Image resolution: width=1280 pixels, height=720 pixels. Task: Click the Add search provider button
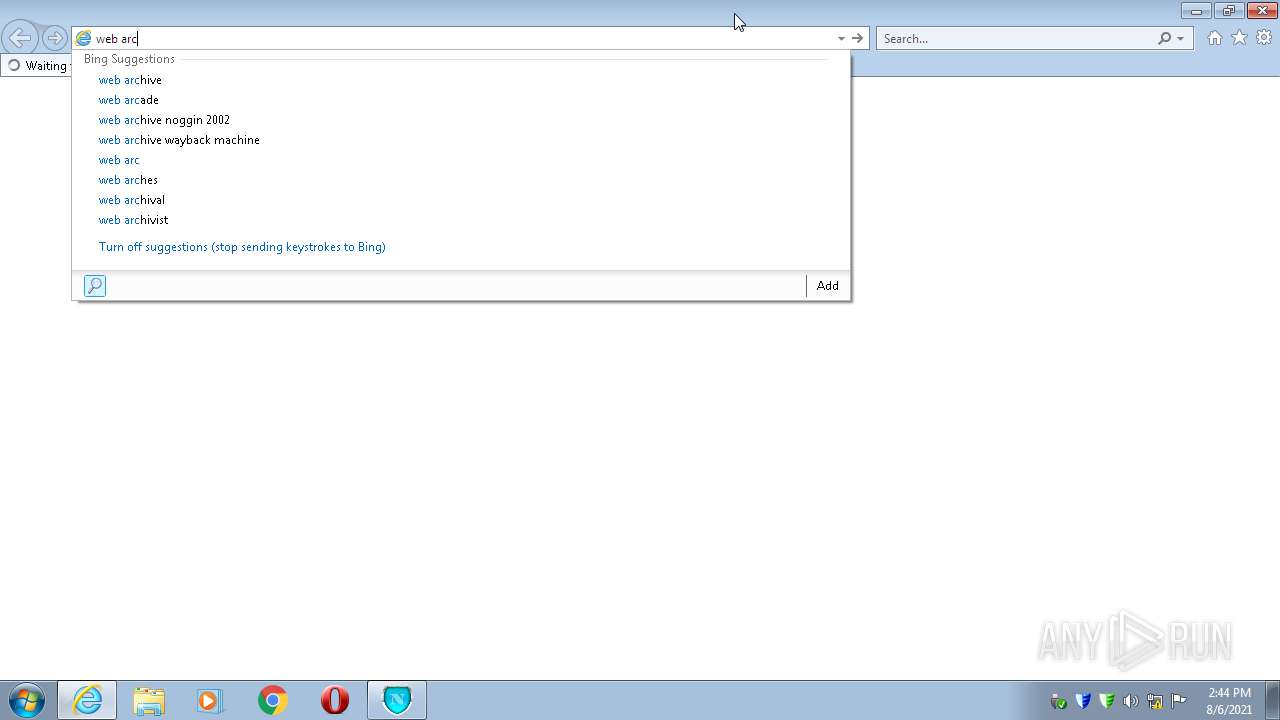pos(827,286)
